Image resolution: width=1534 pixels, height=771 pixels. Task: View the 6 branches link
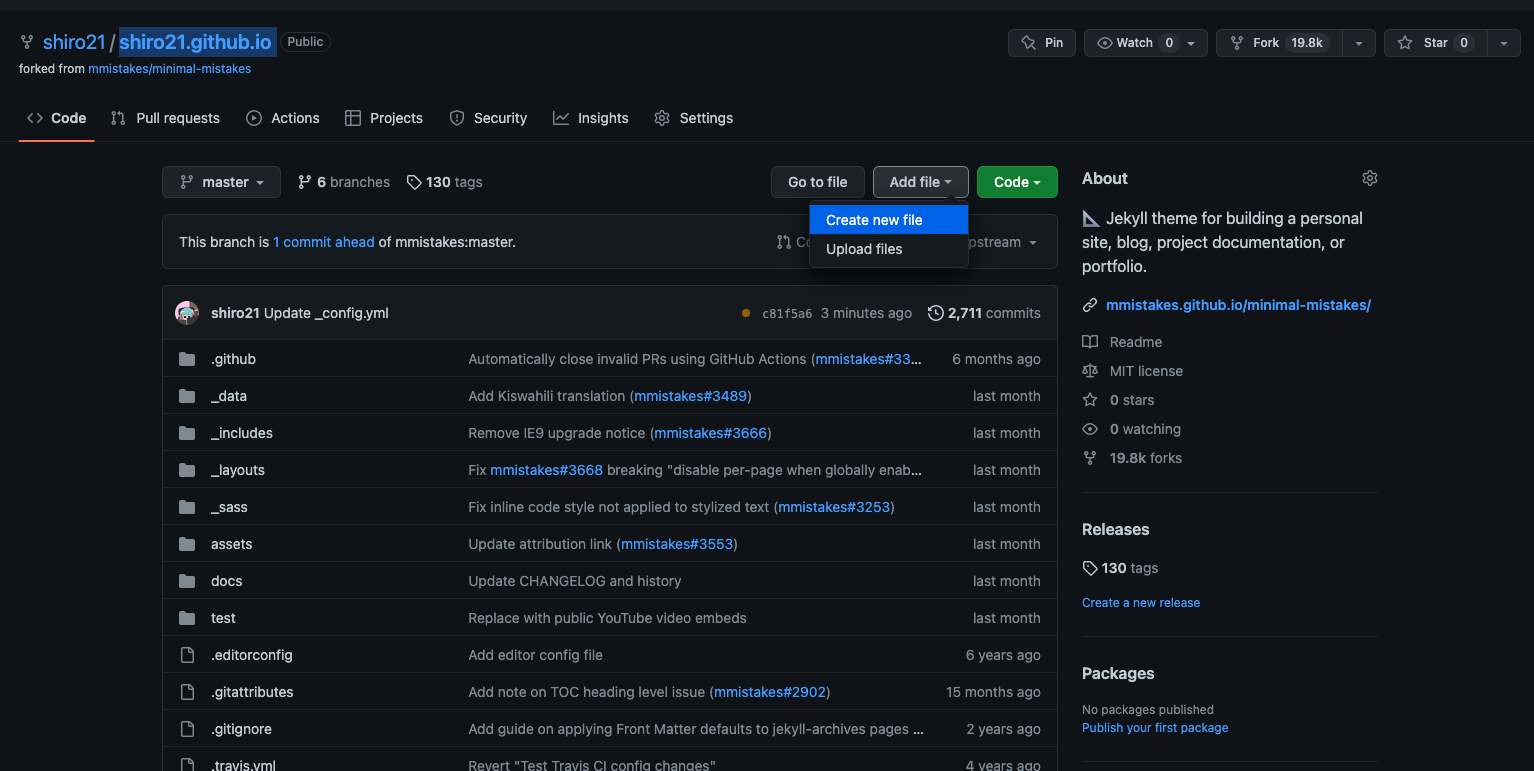pyautogui.click(x=344, y=182)
